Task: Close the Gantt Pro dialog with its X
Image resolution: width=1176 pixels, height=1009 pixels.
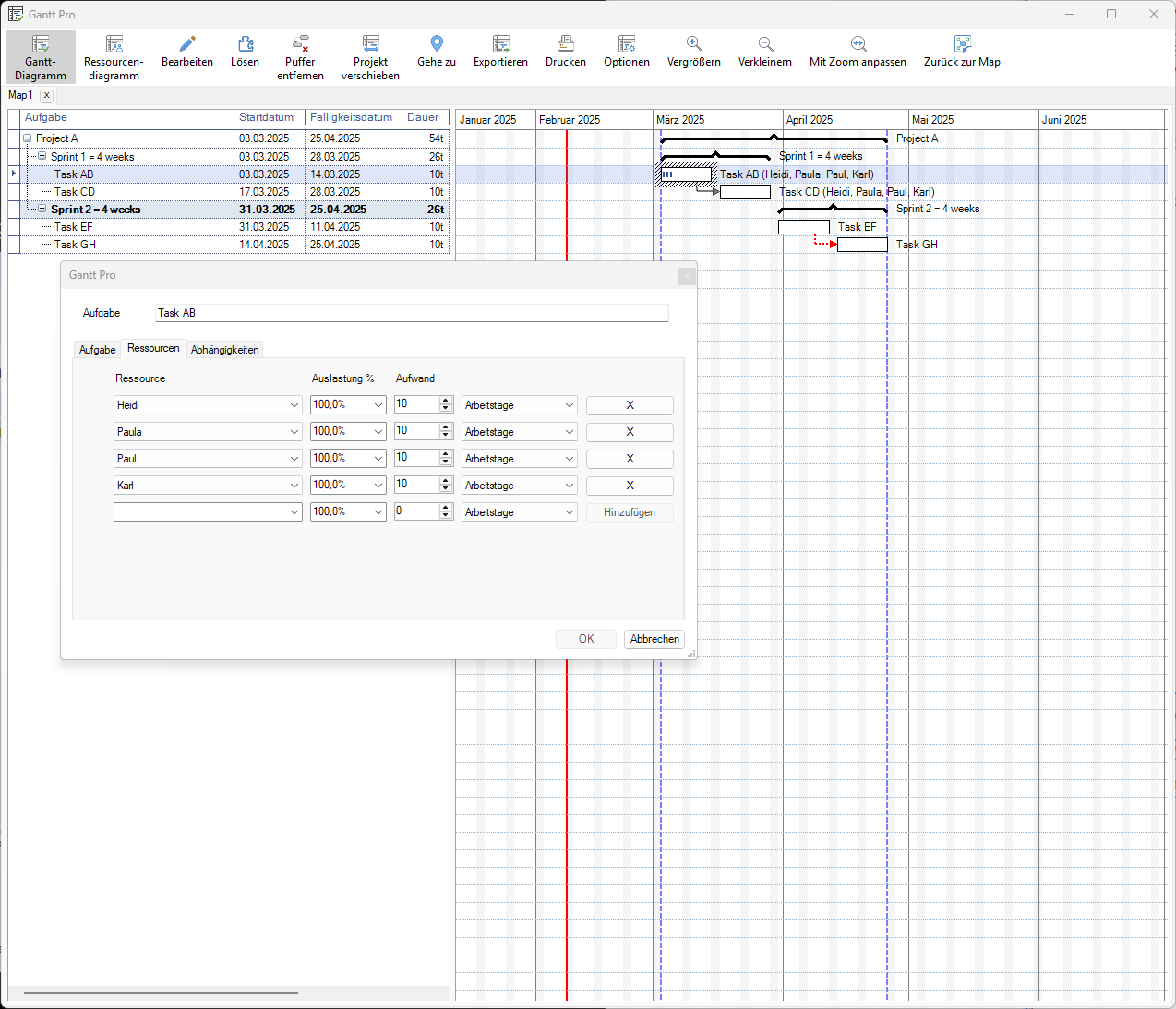Action: (x=686, y=276)
